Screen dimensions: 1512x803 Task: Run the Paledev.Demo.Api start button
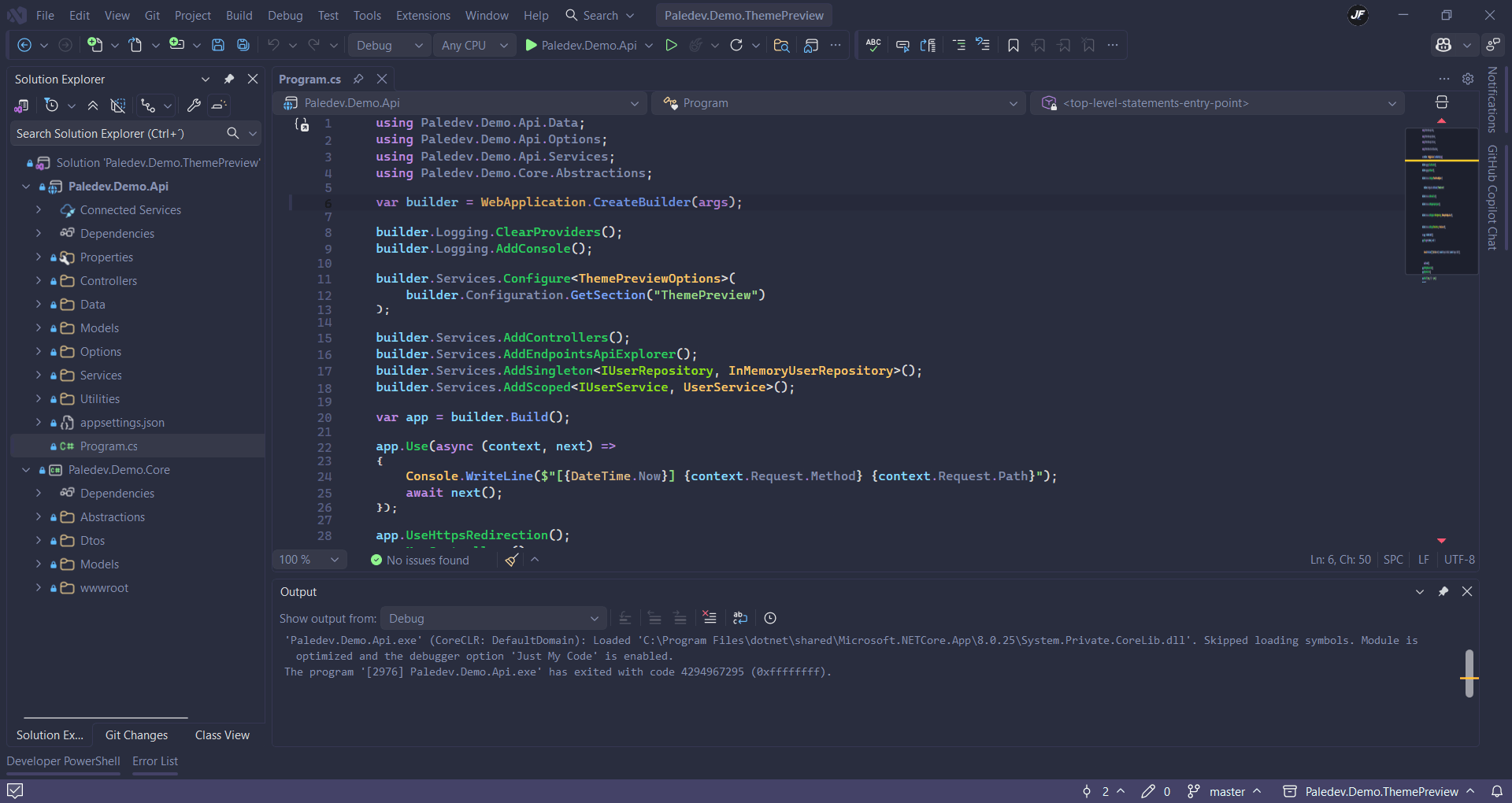(581, 46)
